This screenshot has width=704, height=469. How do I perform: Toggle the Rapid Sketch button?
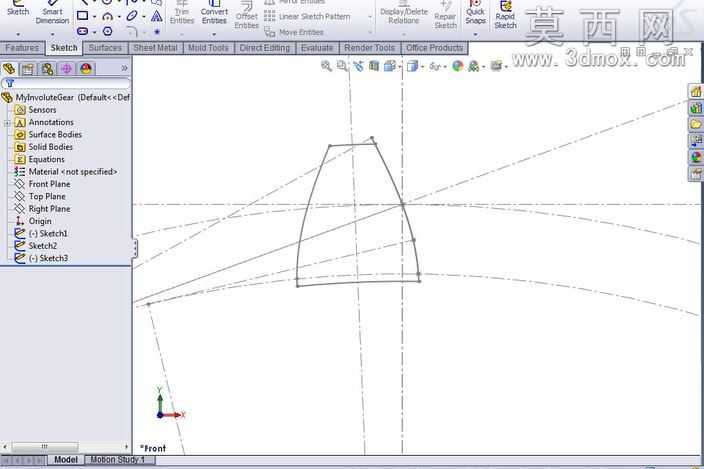tap(506, 16)
